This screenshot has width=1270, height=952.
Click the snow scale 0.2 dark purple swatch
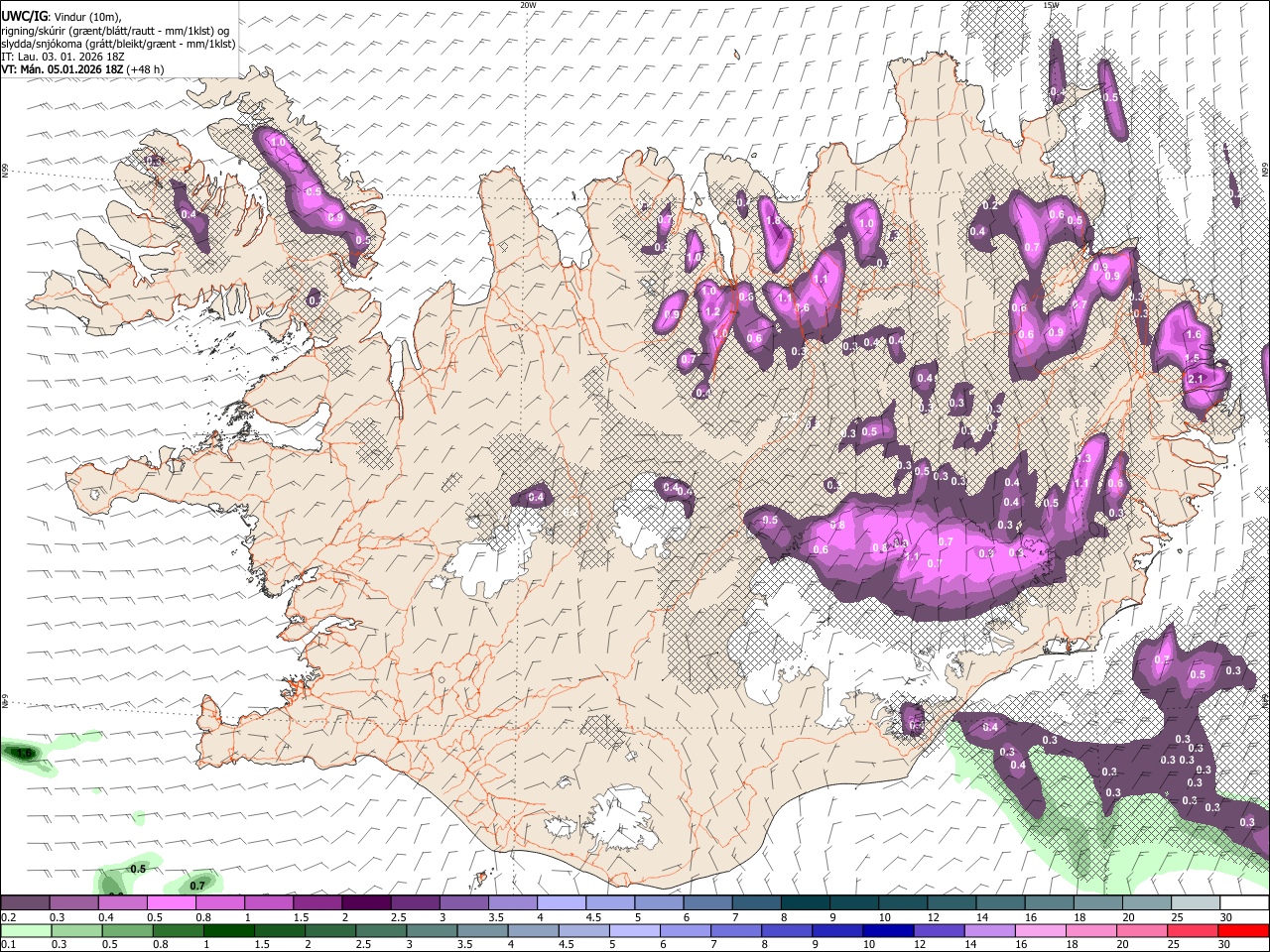click(25, 903)
